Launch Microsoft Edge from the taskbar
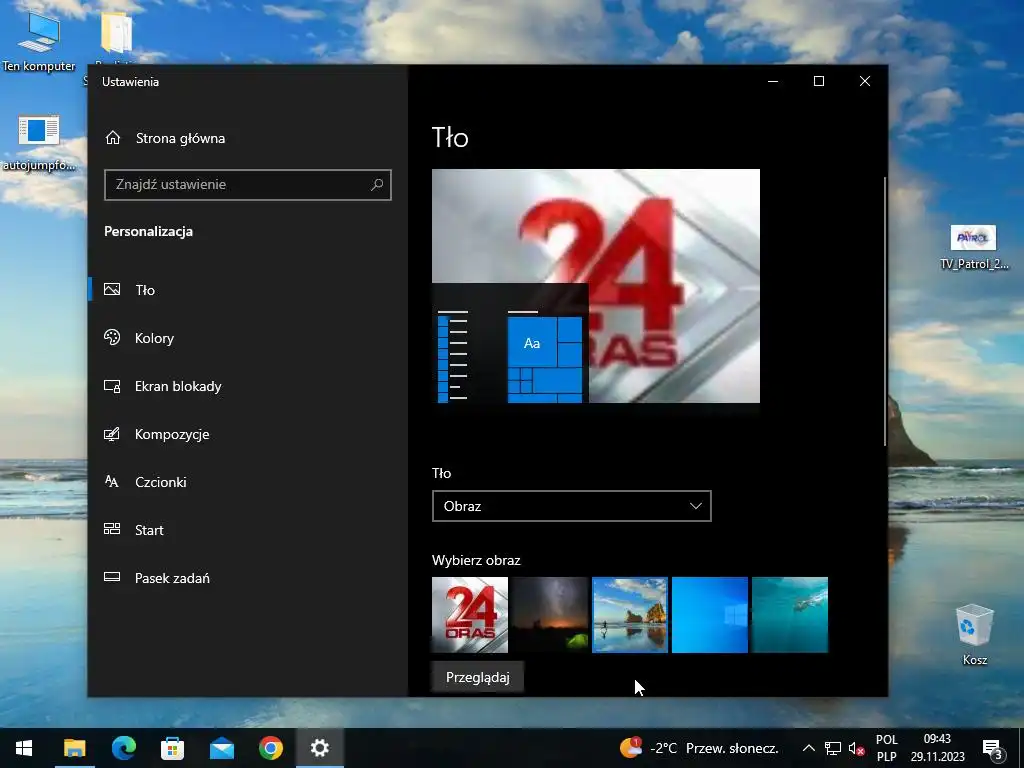This screenshot has width=1024, height=768. click(x=123, y=748)
